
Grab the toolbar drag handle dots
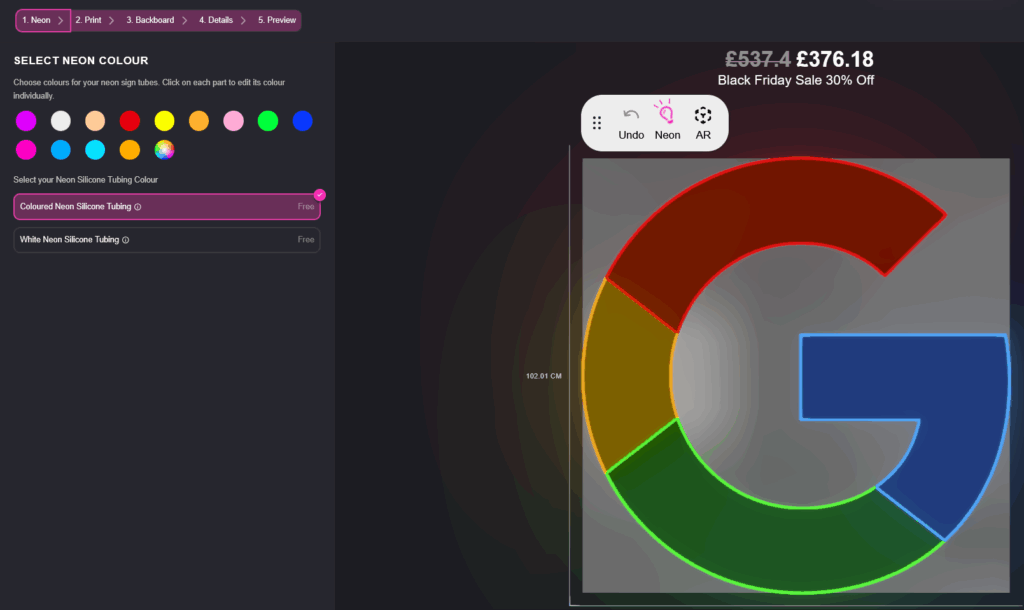(x=597, y=123)
